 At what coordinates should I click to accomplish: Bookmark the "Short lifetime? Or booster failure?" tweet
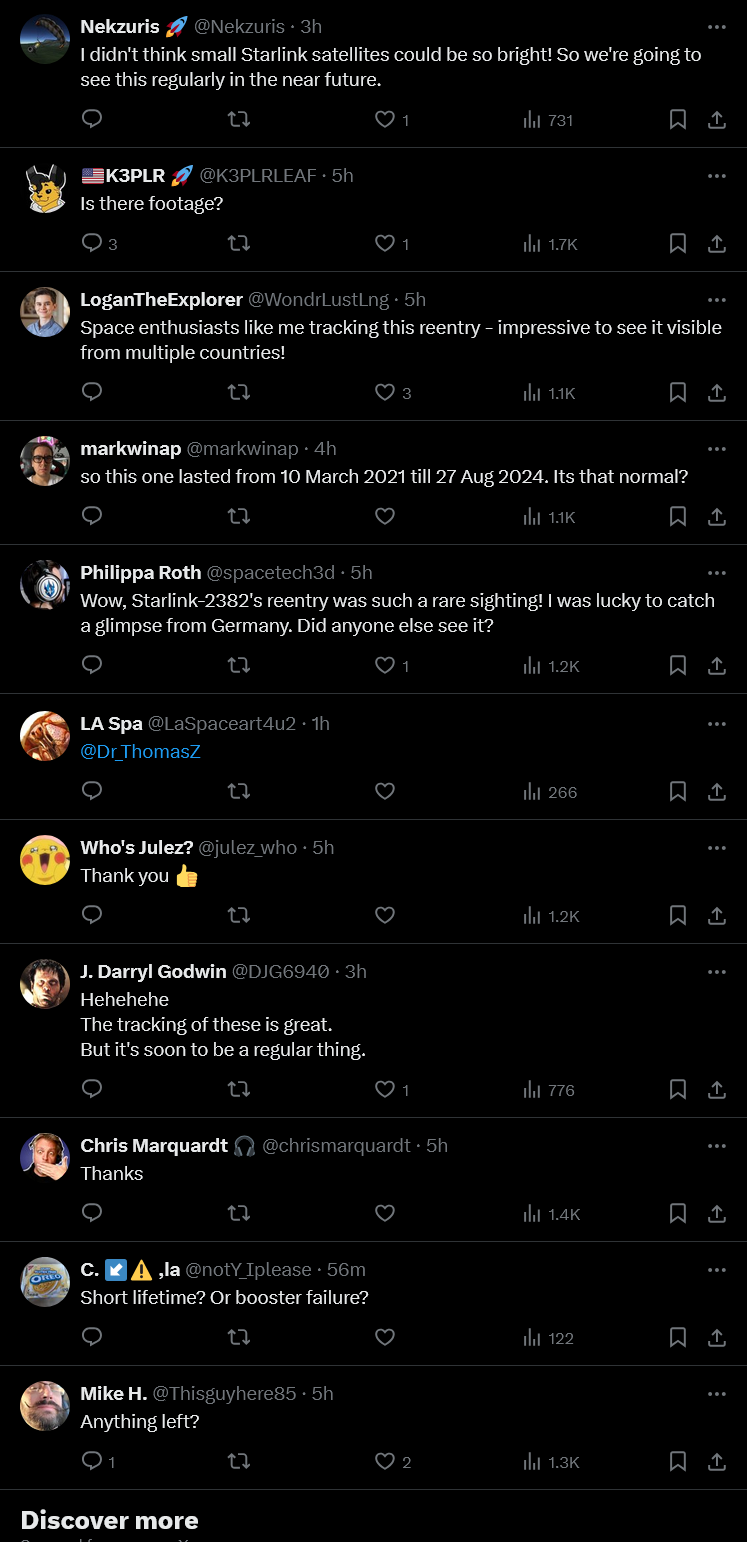pos(677,1338)
